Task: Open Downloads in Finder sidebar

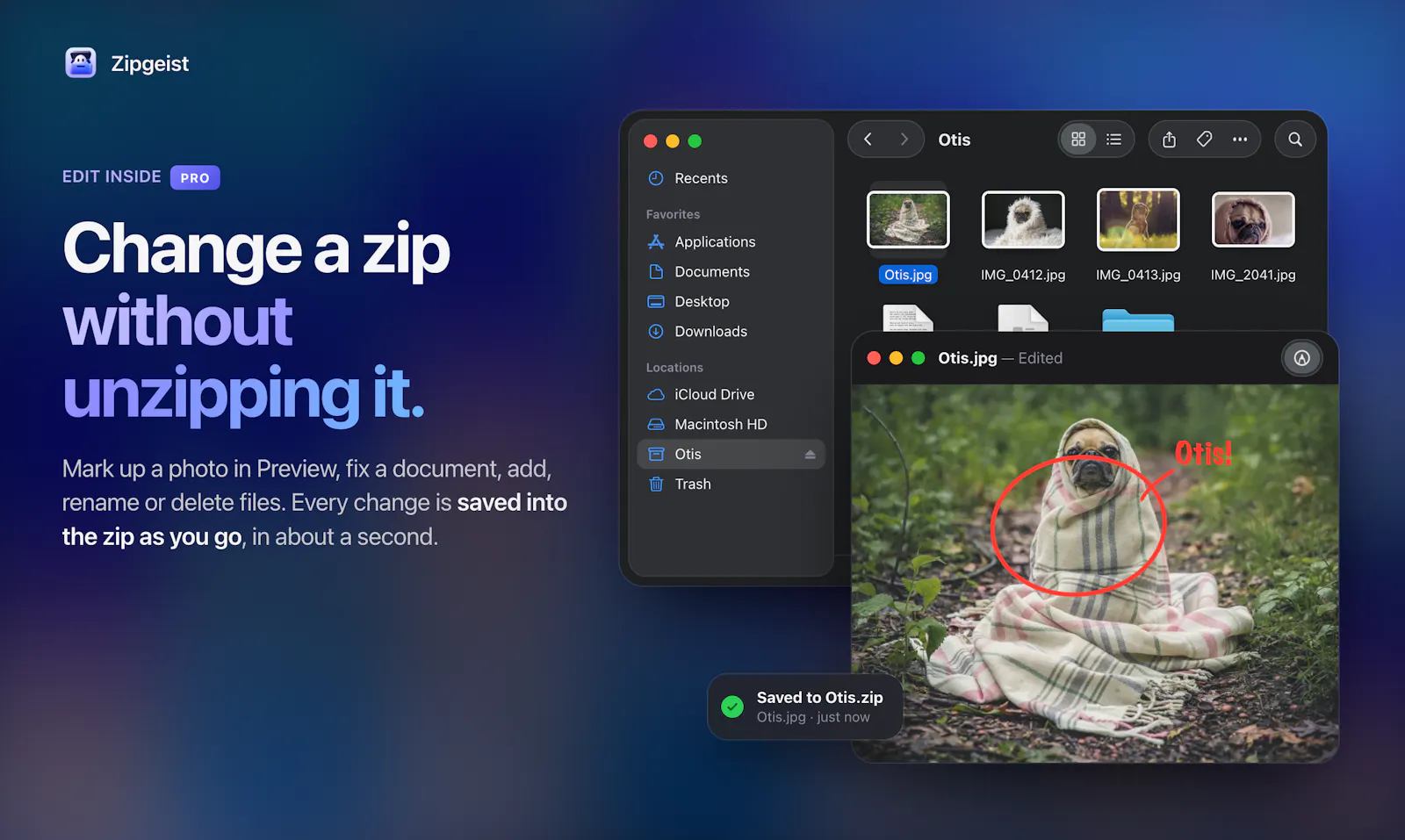Action: coord(731,331)
